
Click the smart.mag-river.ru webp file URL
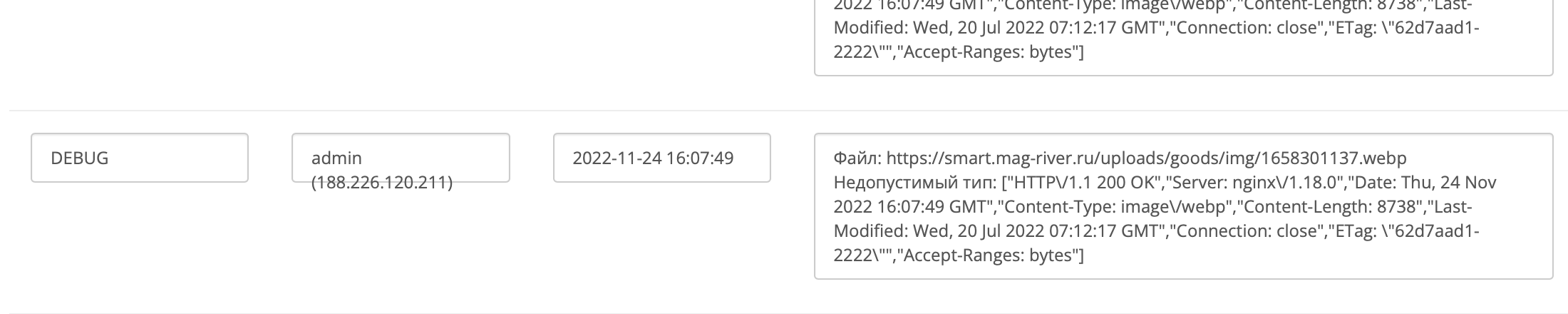1147,158
